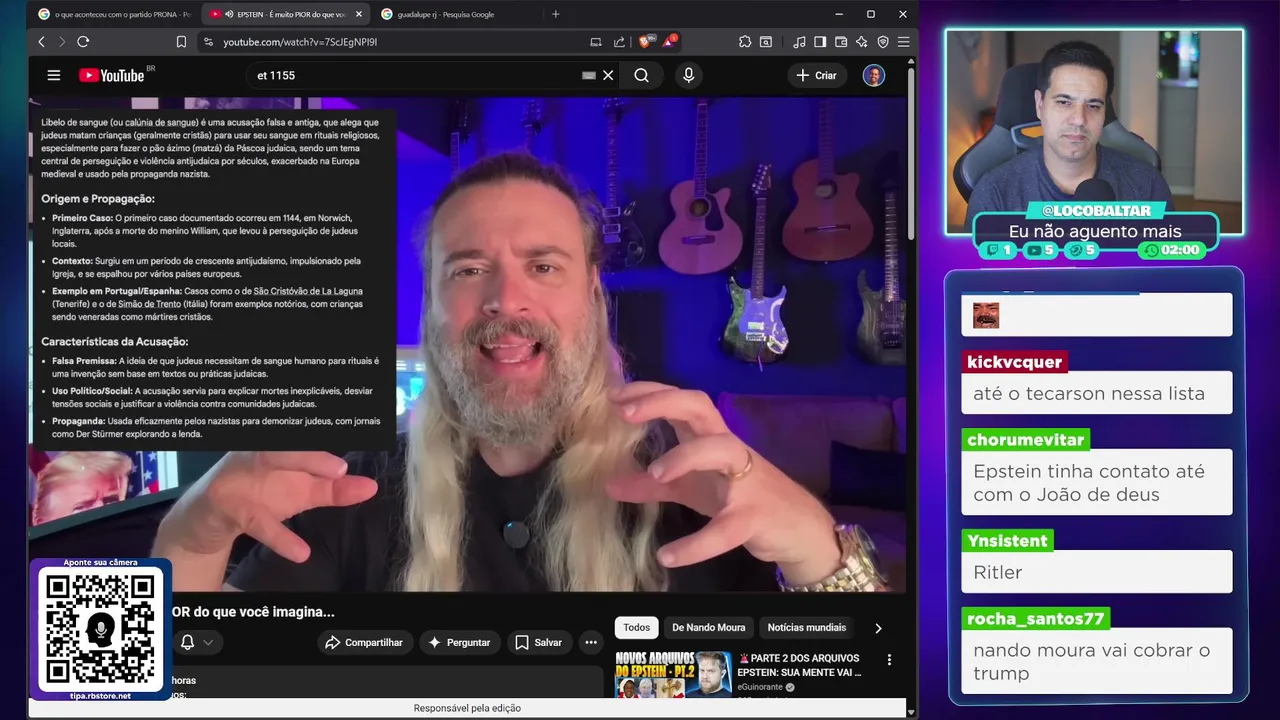Screen dimensions: 1280x720
Task: Open the browser main menu
Action: tap(903, 42)
